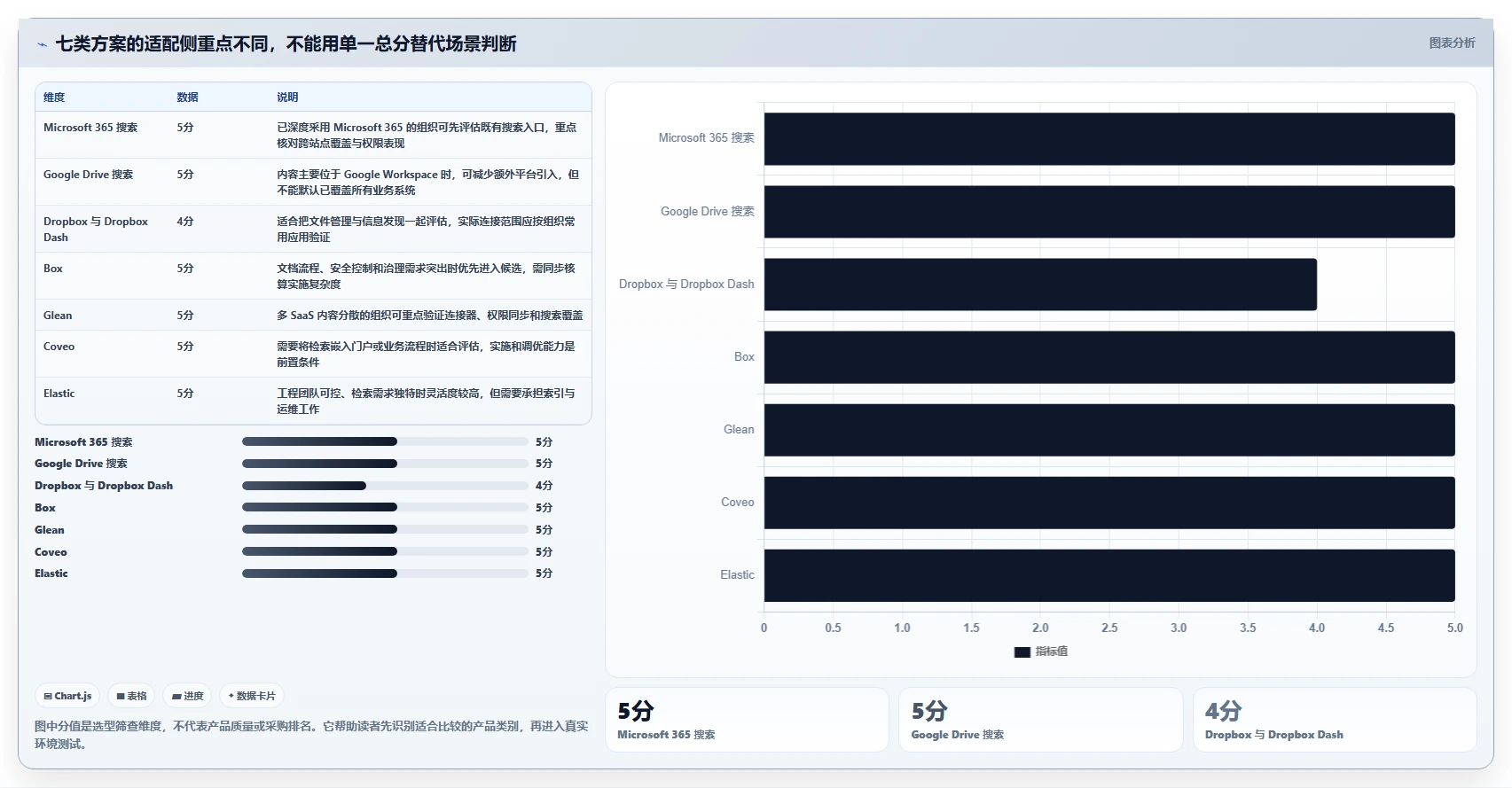Click the Google Drive 搜索 table row name

coord(88,175)
